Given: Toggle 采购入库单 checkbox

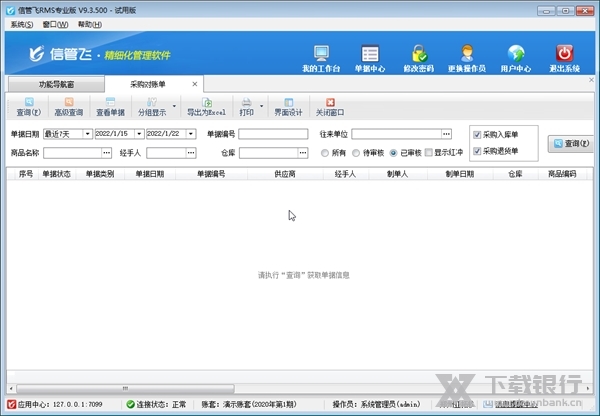Looking at the screenshot, I should pyautogui.click(x=477, y=135).
